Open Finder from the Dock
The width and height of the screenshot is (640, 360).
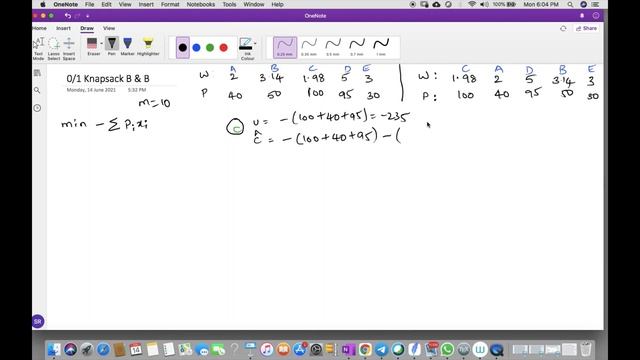click(x=53, y=350)
